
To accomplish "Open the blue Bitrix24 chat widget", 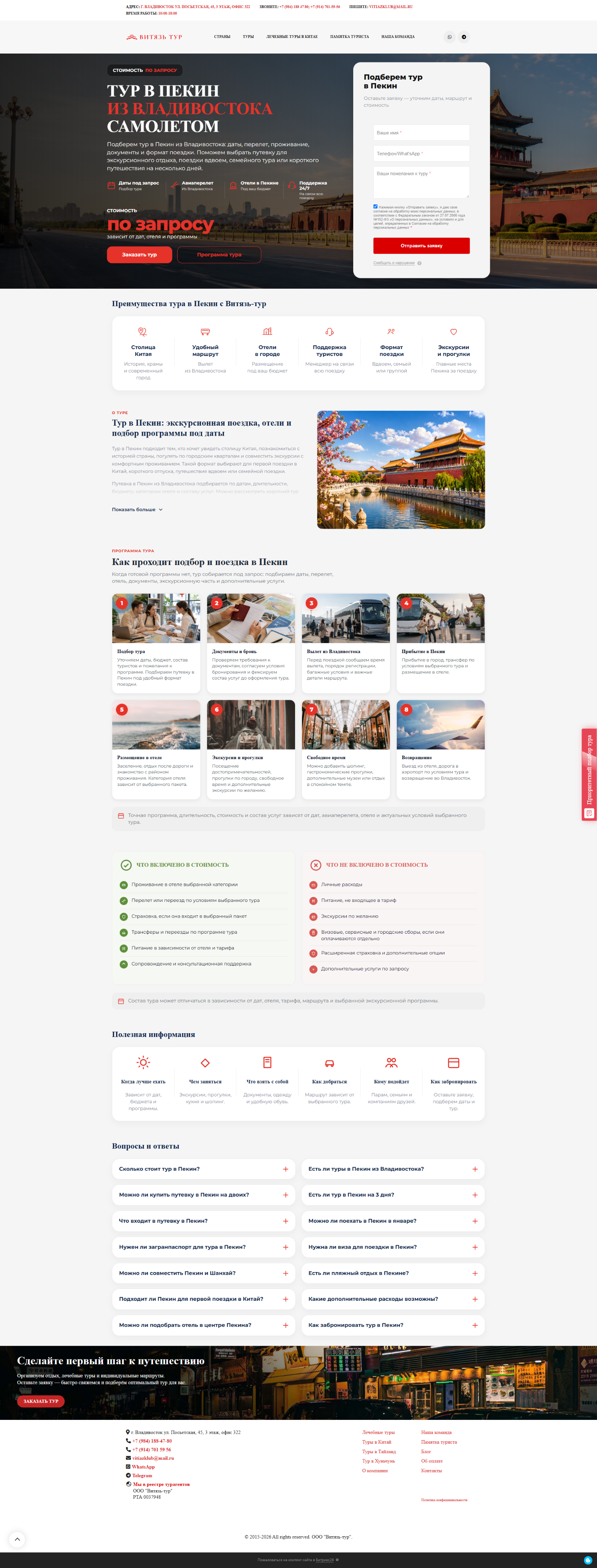I will click(x=588, y=1560).
